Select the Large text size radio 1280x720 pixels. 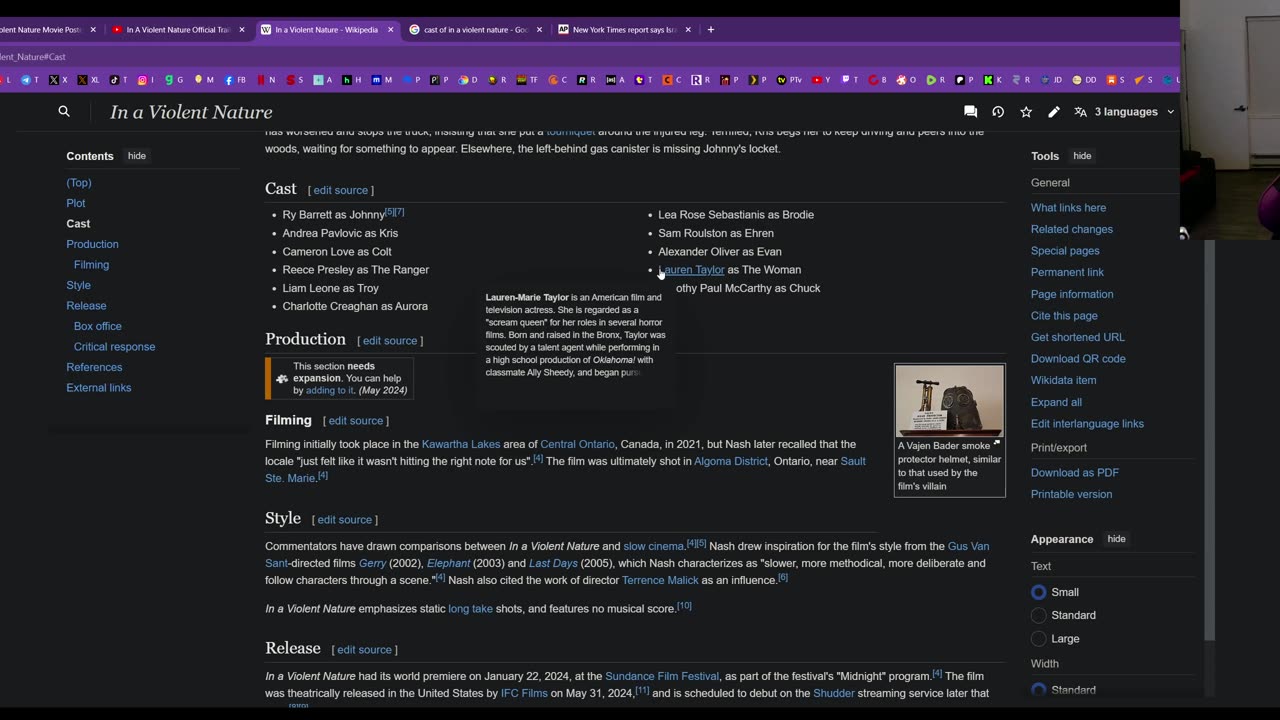(1039, 638)
